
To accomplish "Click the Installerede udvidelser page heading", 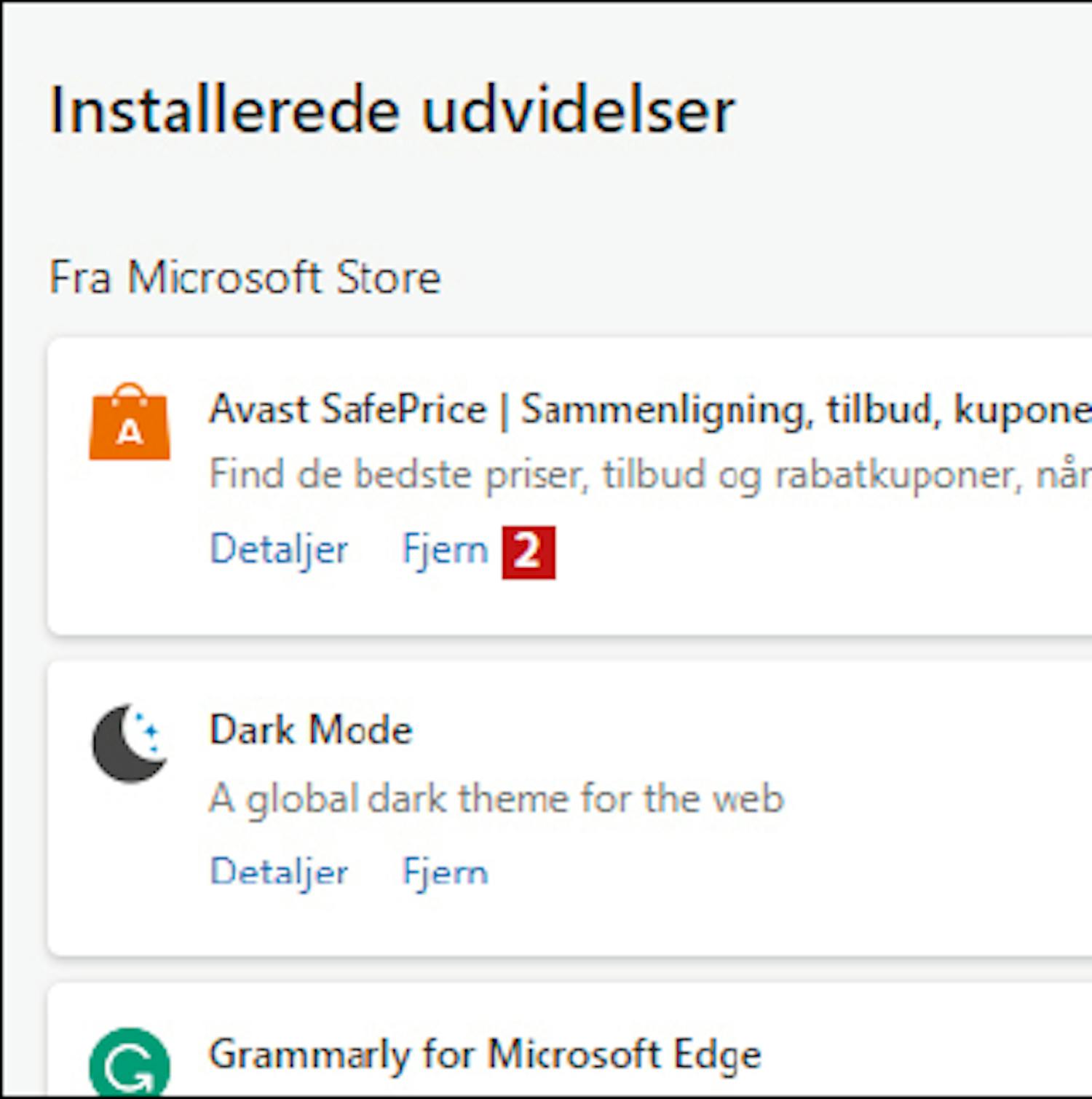I will click(x=392, y=111).
